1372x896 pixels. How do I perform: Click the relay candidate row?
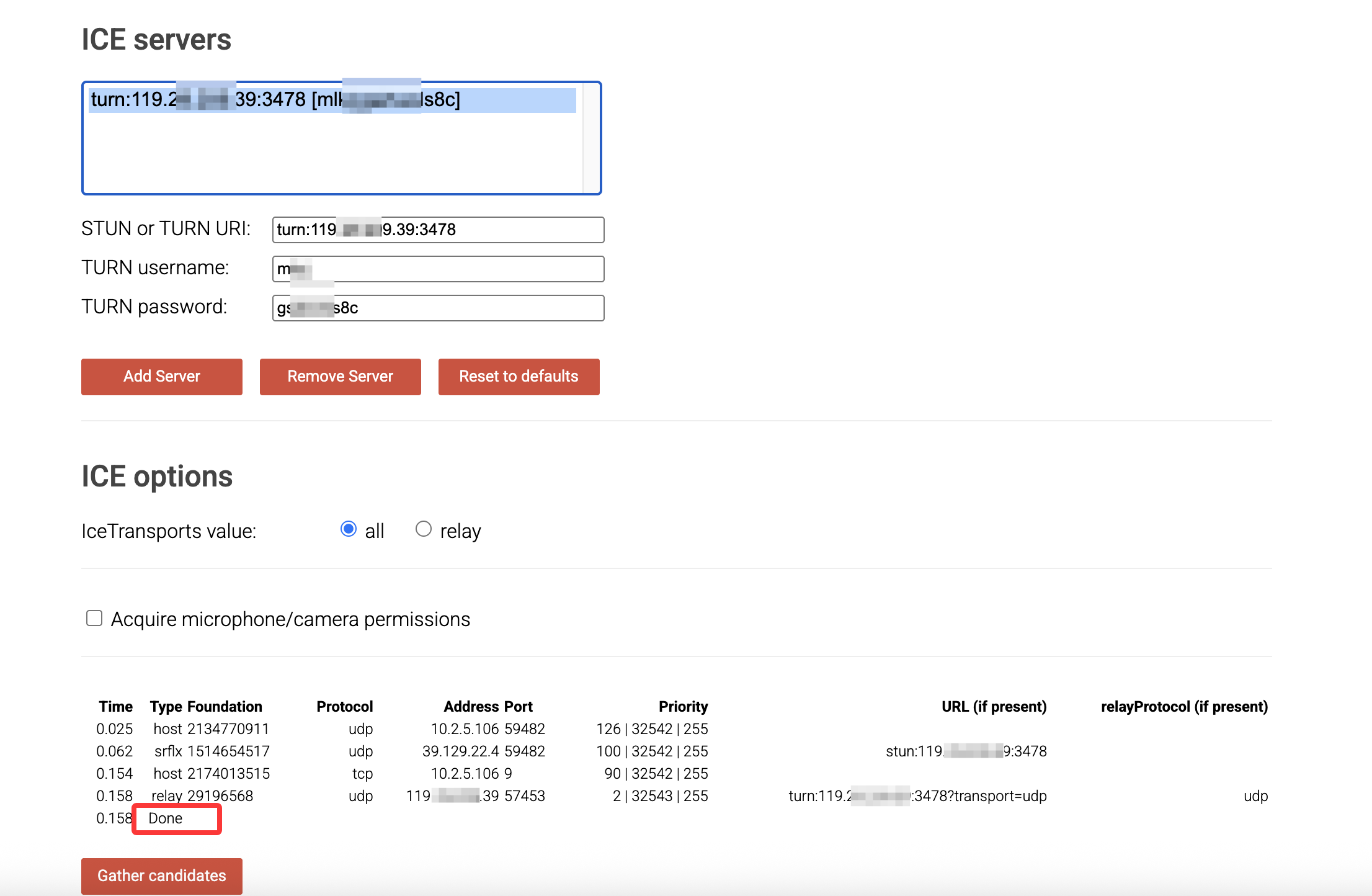(202, 796)
